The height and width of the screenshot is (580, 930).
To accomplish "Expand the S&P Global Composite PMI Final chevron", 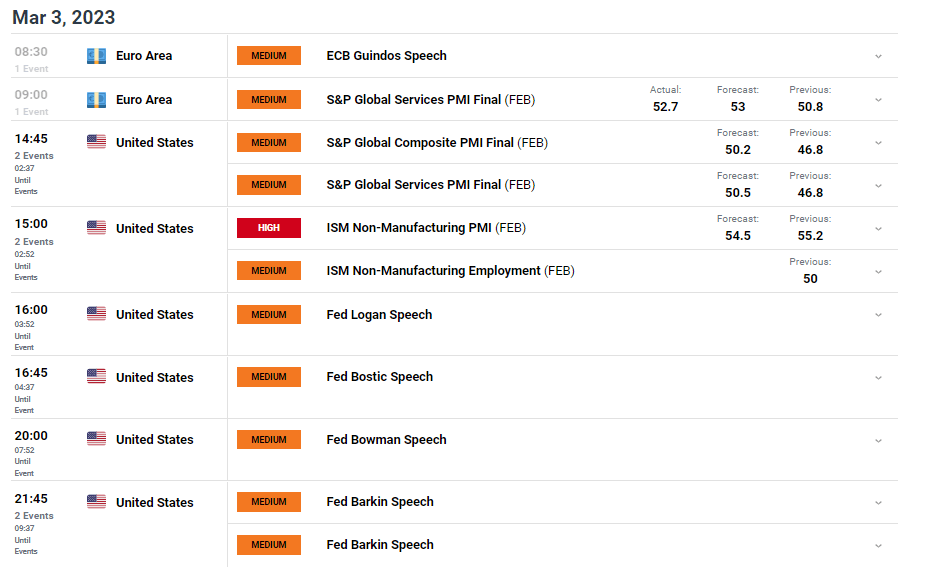I will point(878,143).
